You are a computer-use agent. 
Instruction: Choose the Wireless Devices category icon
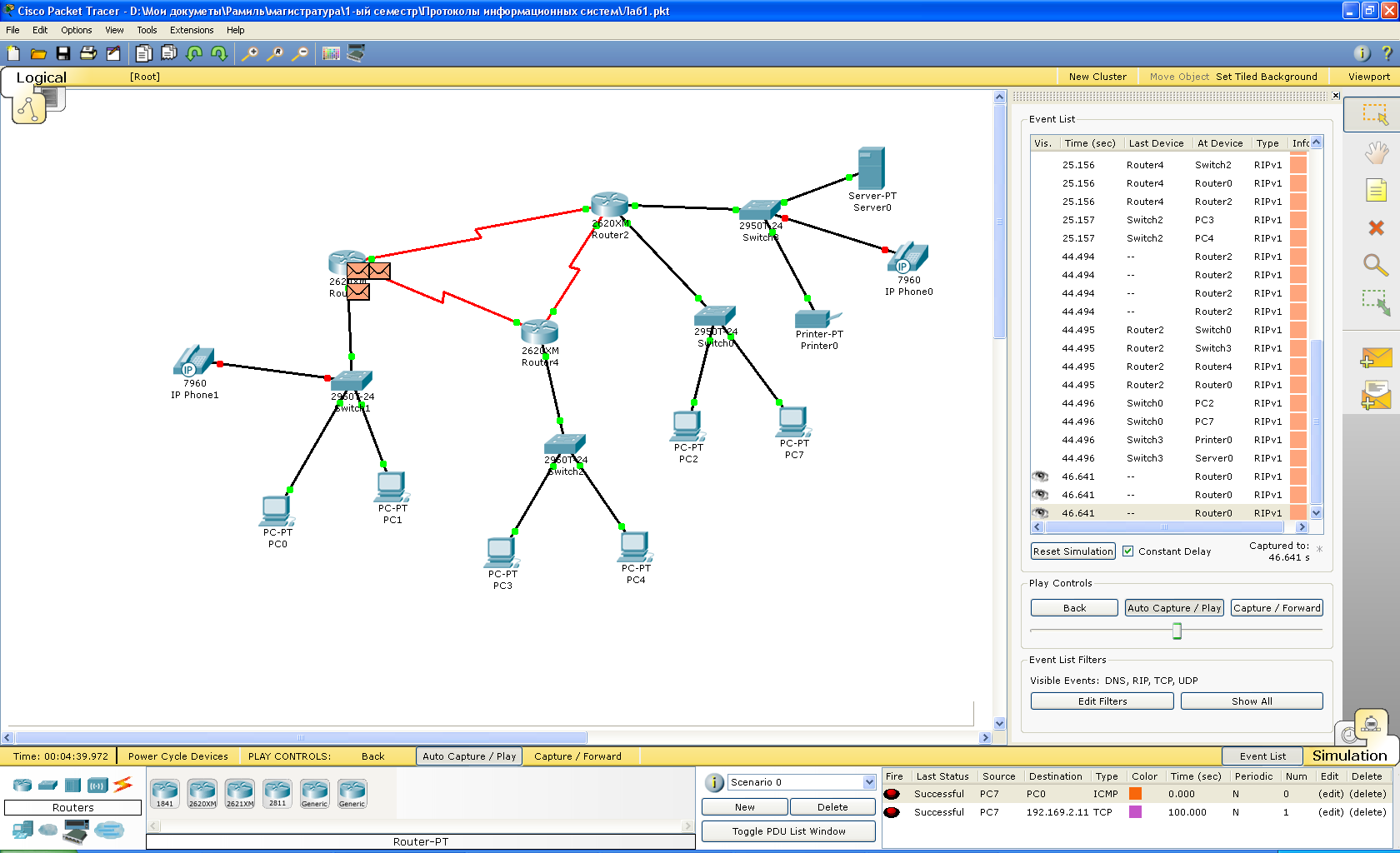(x=97, y=785)
